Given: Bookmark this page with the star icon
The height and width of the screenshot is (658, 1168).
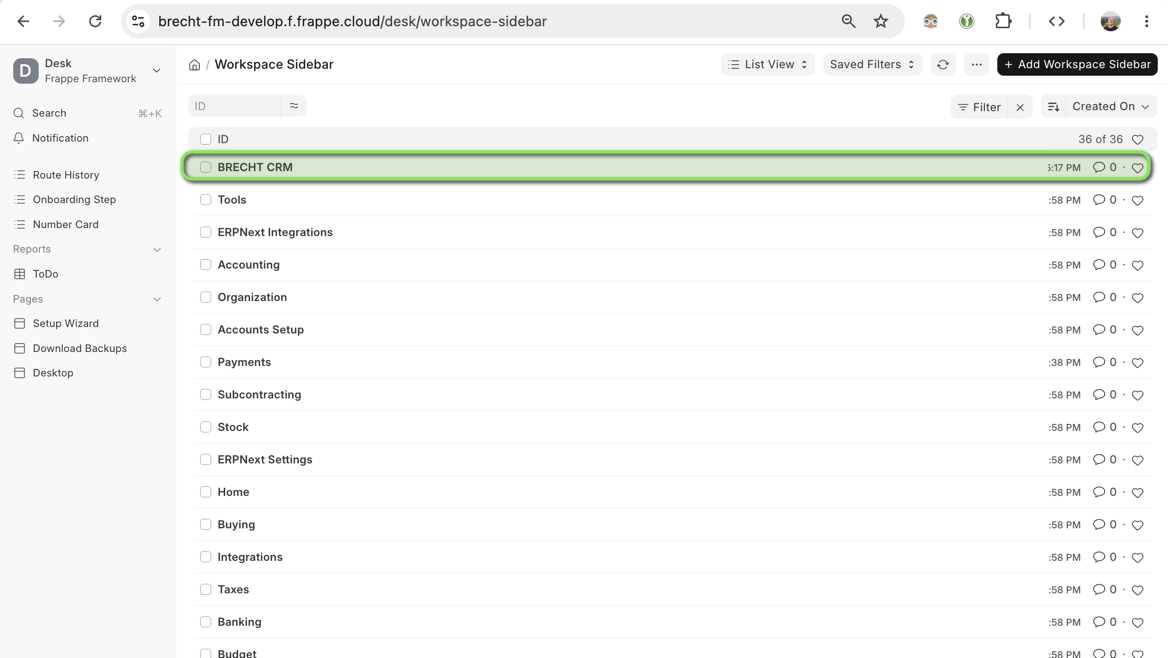Looking at the screenshot, I should pyautogui.click(x=880, y=22).
